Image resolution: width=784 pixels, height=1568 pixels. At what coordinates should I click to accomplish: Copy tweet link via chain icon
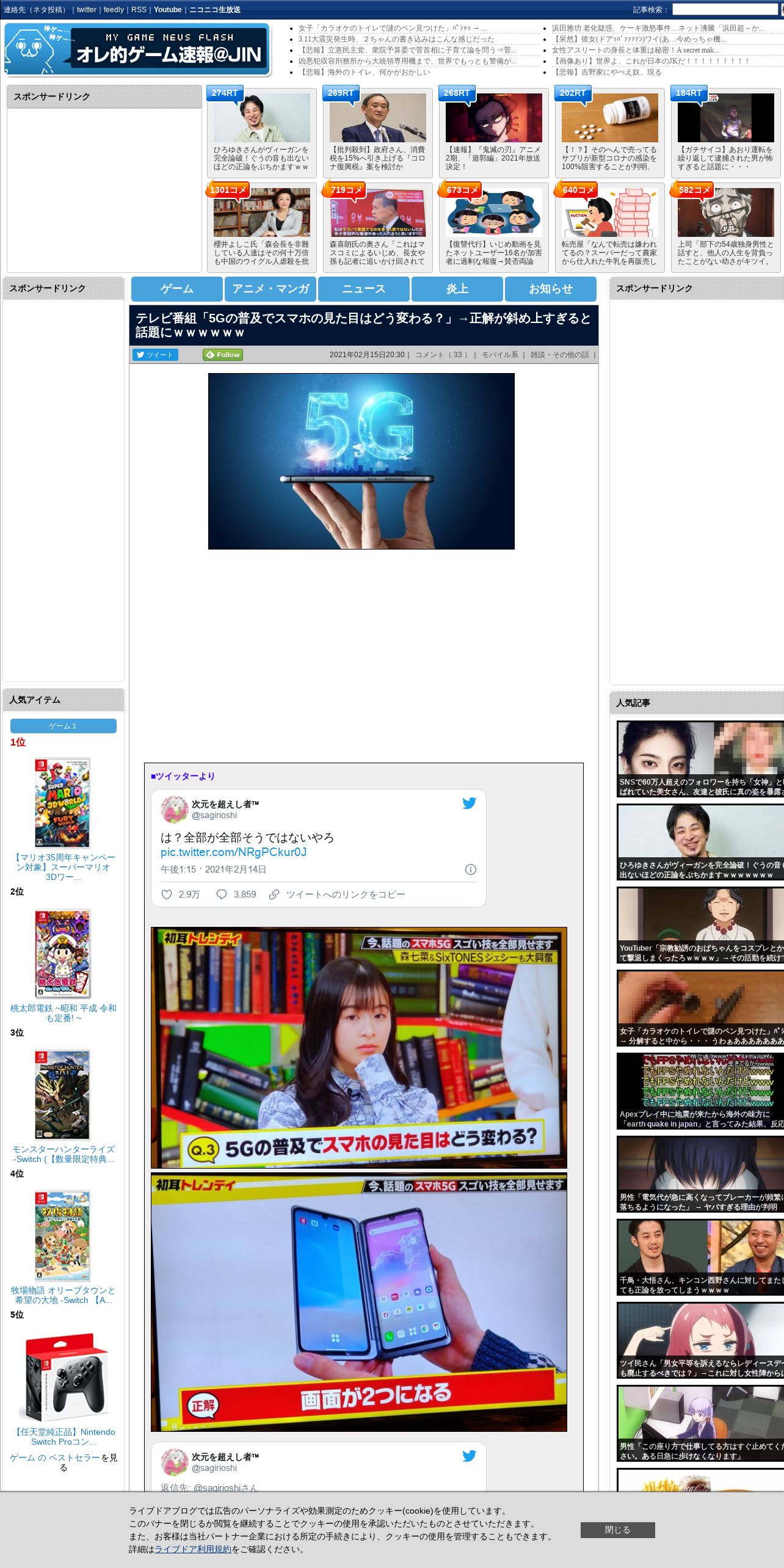point(274,895)
